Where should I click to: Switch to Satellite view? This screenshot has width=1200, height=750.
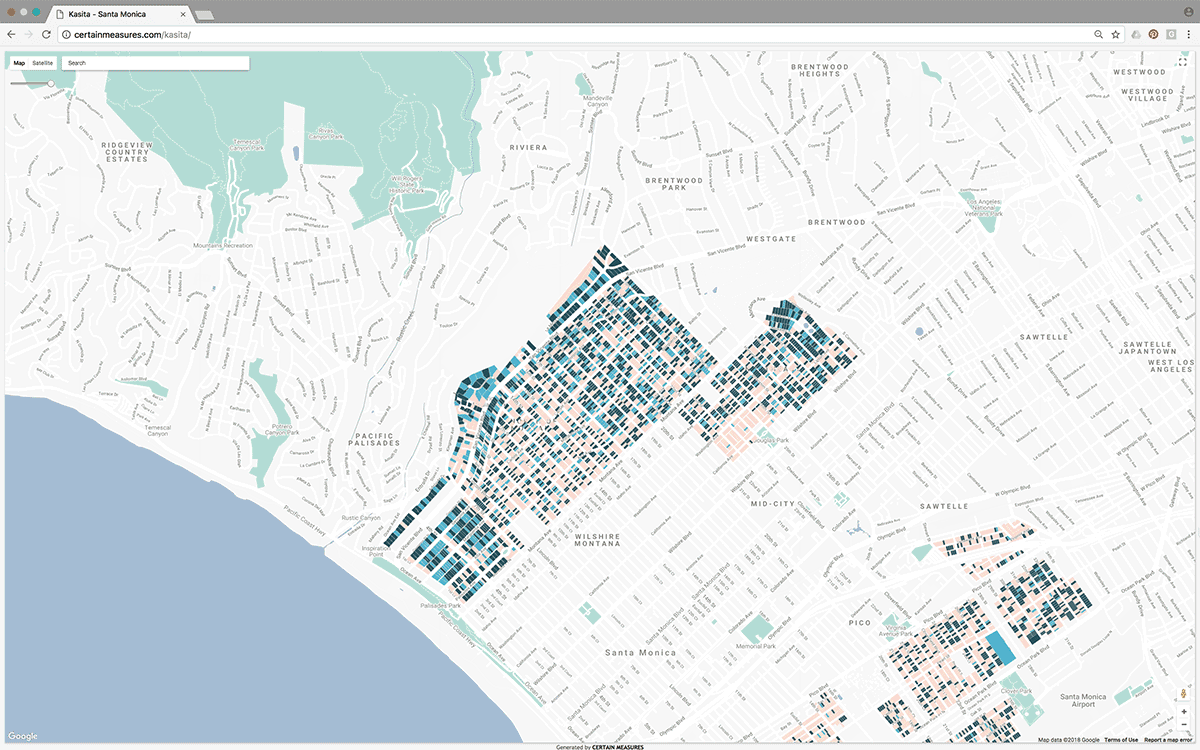pyautogui.click(x=42, y=63)
